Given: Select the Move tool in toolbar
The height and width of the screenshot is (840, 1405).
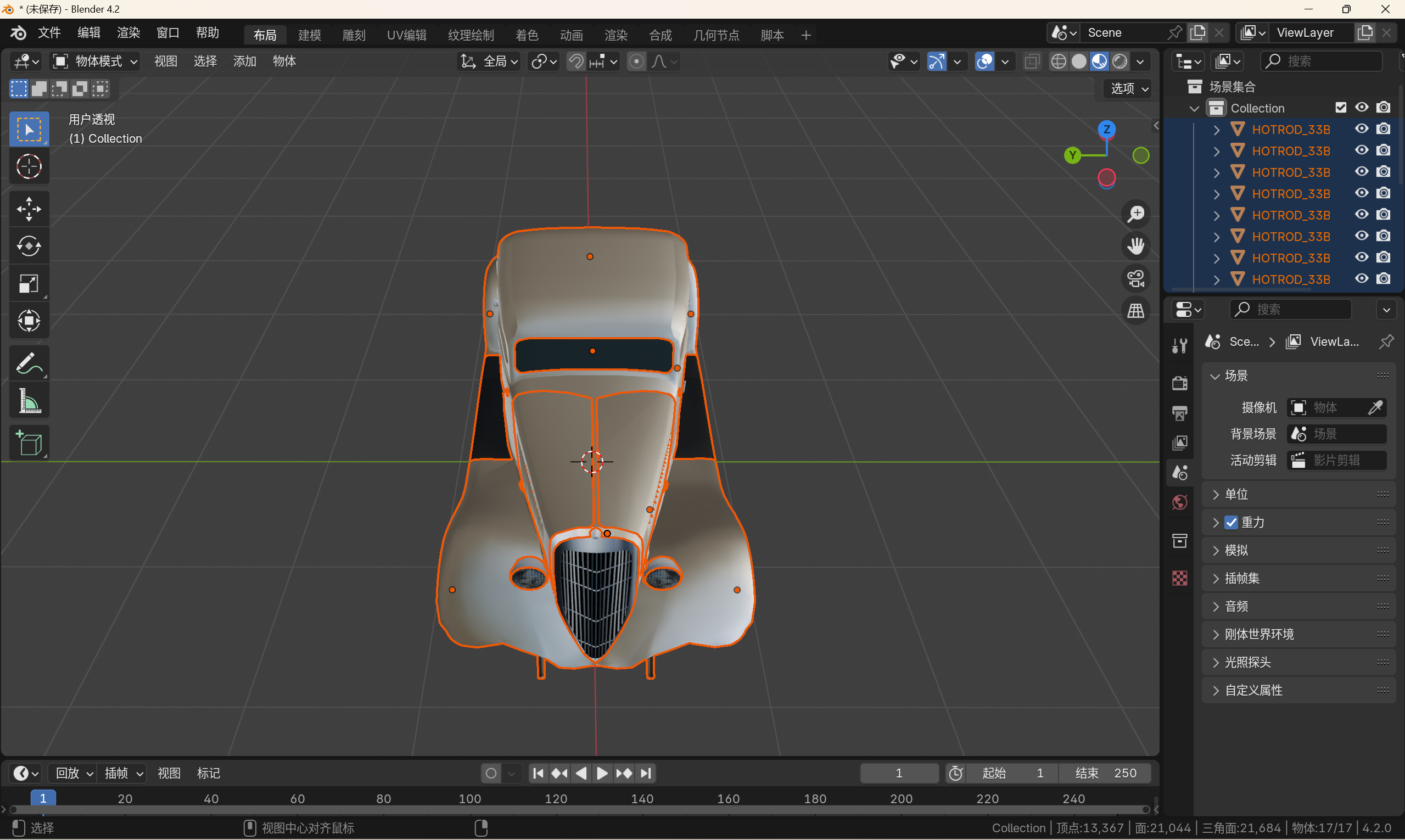Looking at the screenshot, I should (x=29, y=209).
